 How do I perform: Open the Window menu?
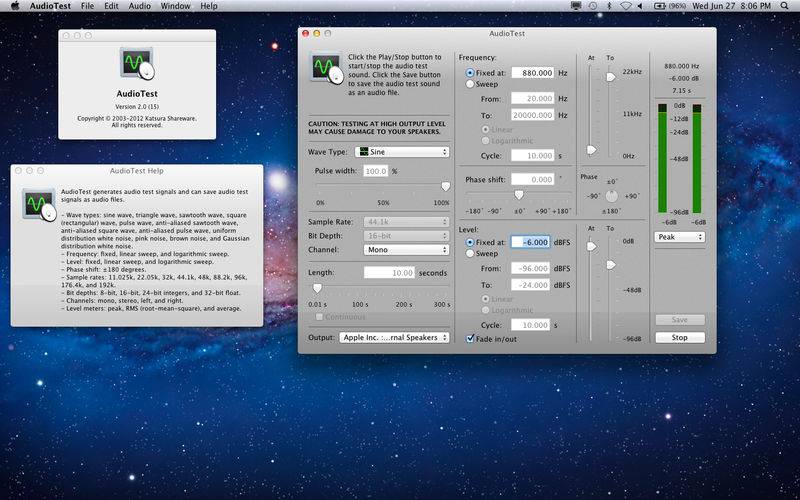click(175, 6)
